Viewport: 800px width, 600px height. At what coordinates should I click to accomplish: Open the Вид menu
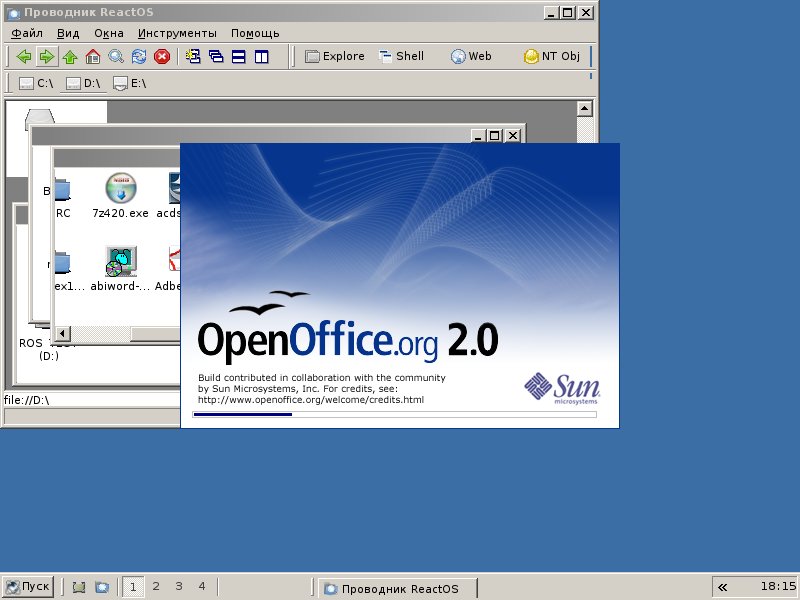pos(68,33)
